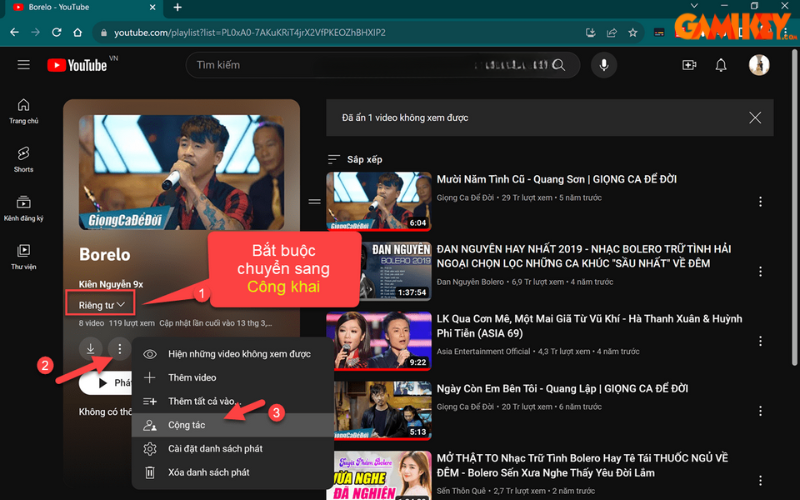Dismiss the hidden video notice

[755, 118]
